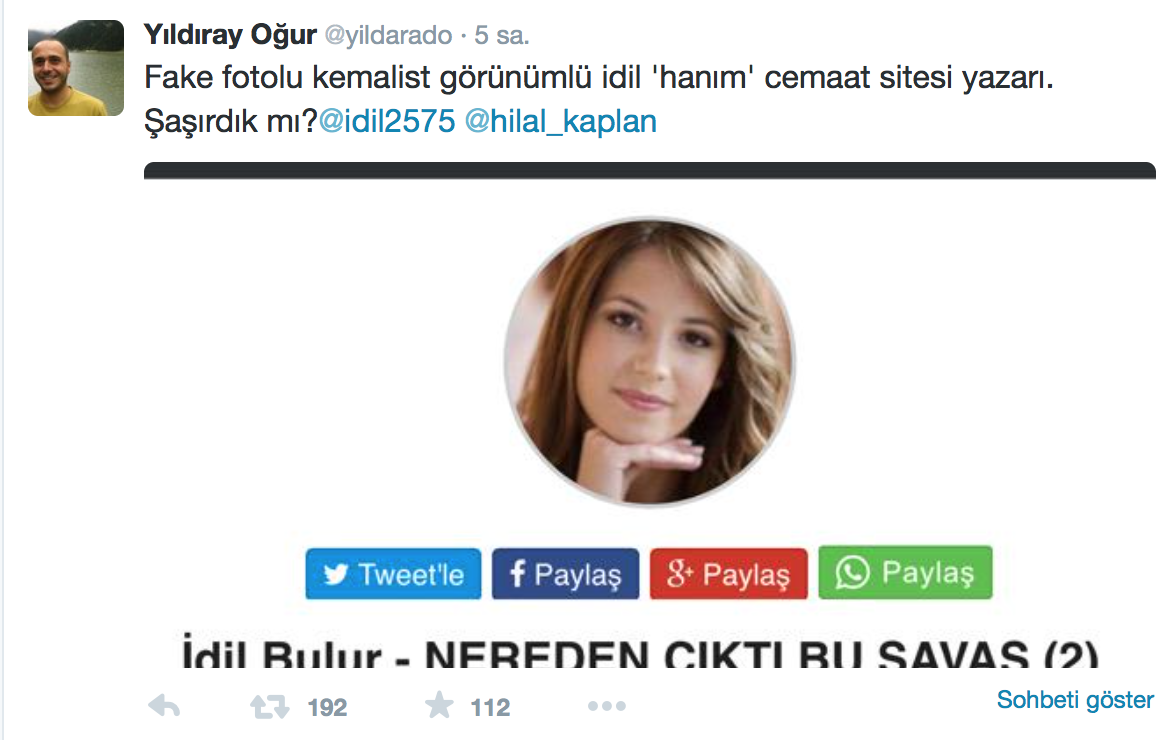Click the Tweet'le share button text

(x=411, y=575)
